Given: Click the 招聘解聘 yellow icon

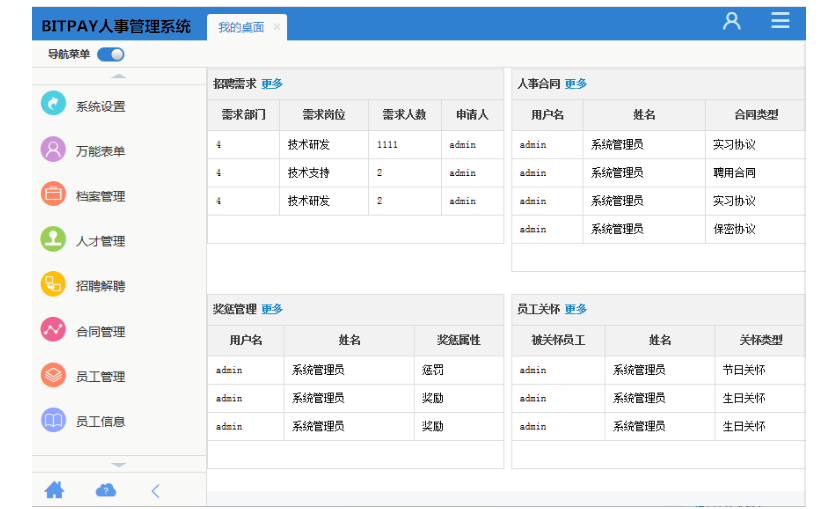Looking at the screenshot, I should 53,284.
